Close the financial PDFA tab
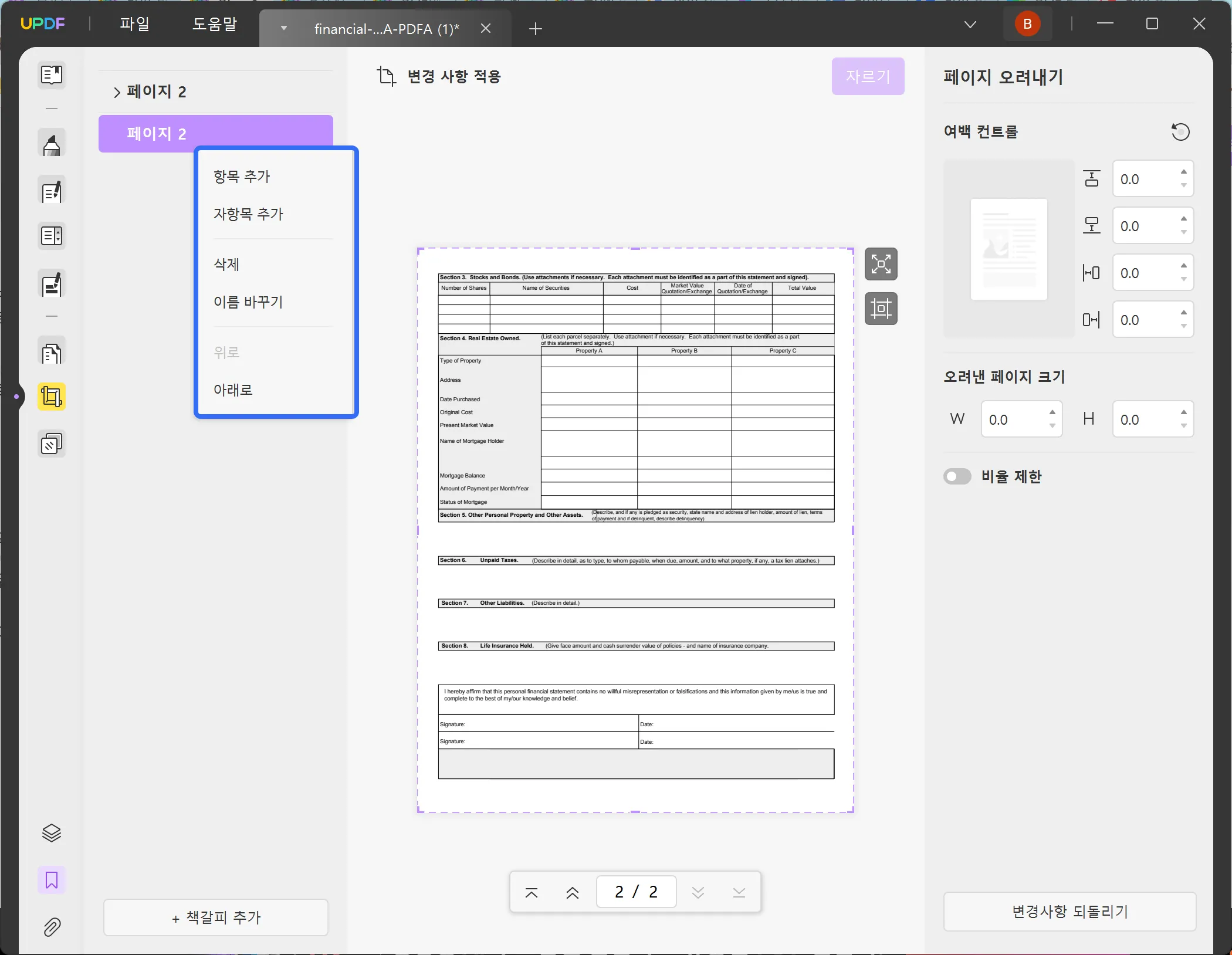 pos(486,28)
